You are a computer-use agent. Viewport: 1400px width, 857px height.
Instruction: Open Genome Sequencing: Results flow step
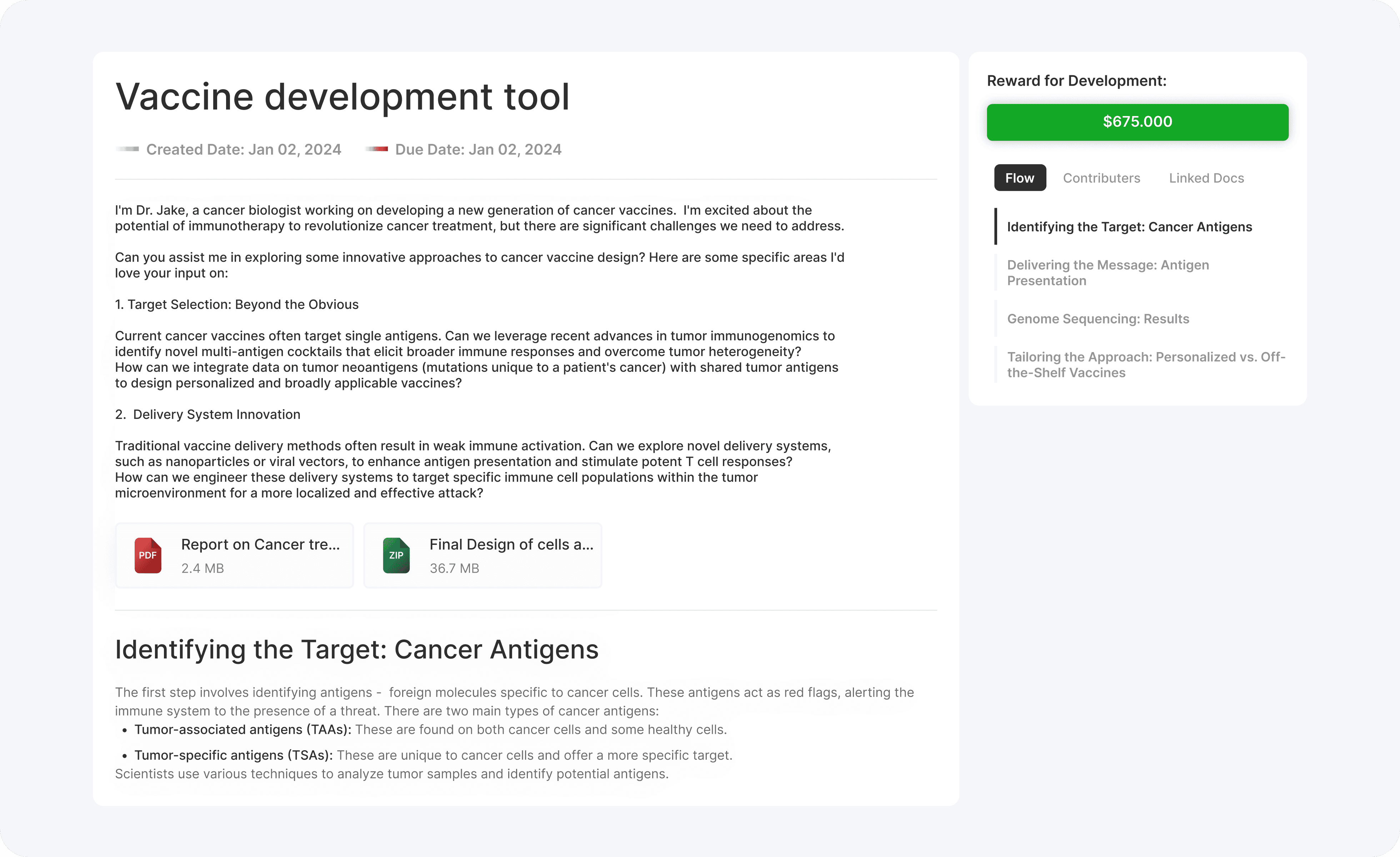(1098, 319)
